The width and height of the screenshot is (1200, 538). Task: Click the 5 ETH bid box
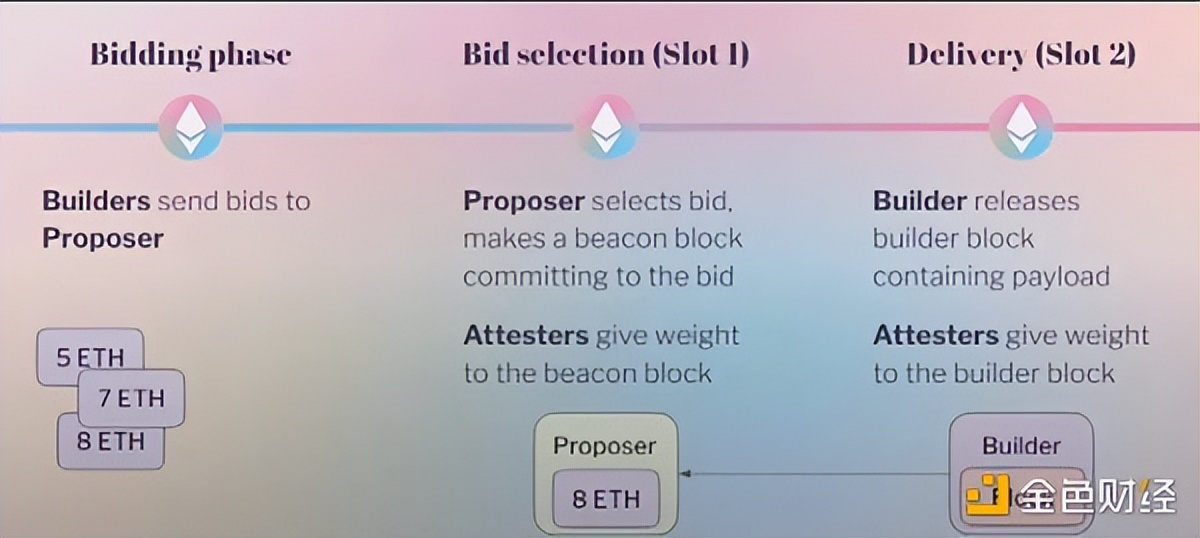pos(91,357)
